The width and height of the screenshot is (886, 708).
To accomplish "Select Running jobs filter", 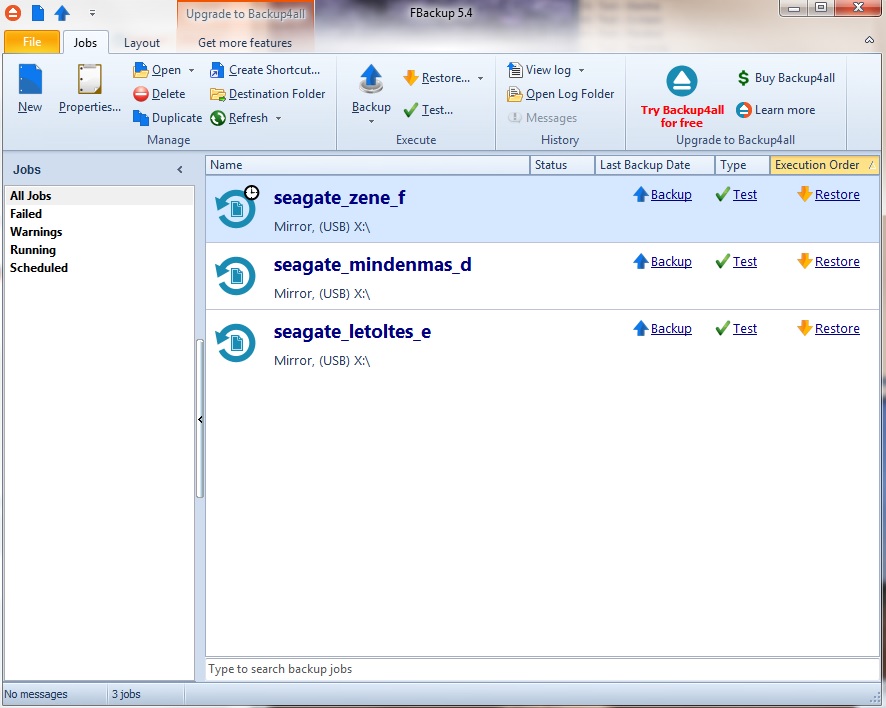I will tap(99, 250).
